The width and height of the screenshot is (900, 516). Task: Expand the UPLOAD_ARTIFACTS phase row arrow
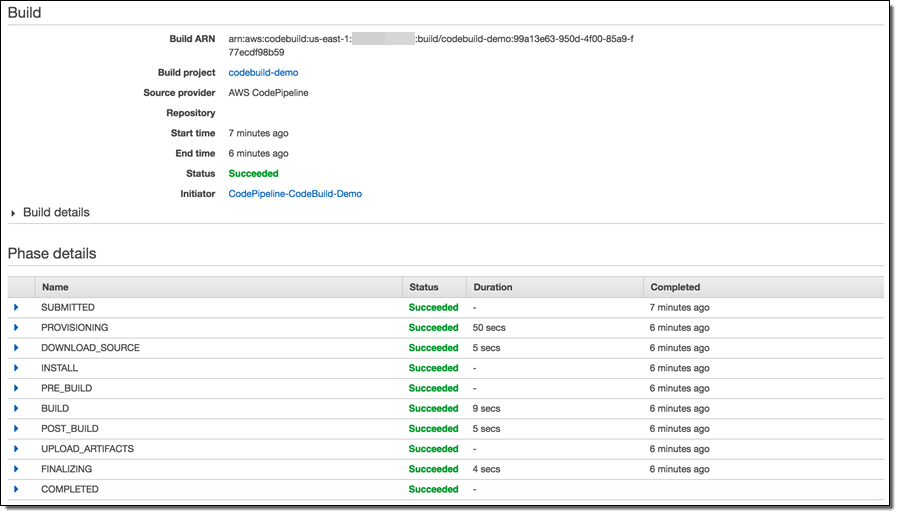click(16, 449)
